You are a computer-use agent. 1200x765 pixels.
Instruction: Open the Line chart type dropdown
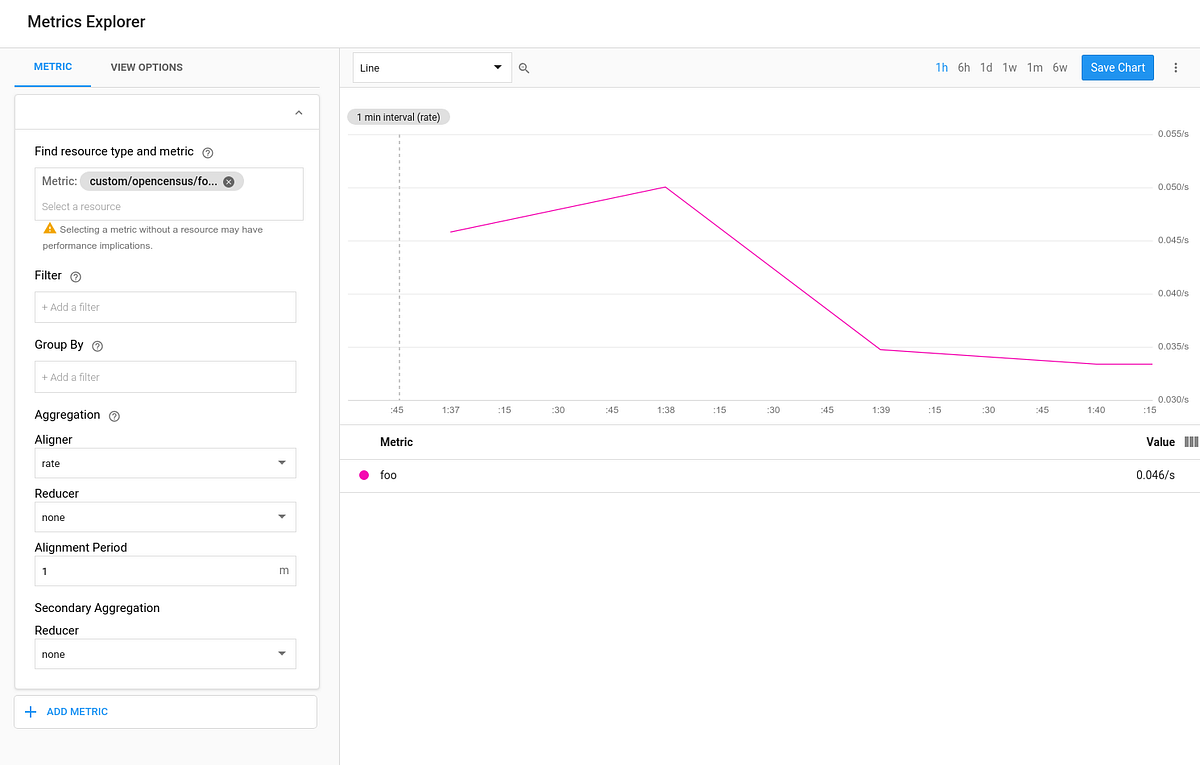pos(431,67)
